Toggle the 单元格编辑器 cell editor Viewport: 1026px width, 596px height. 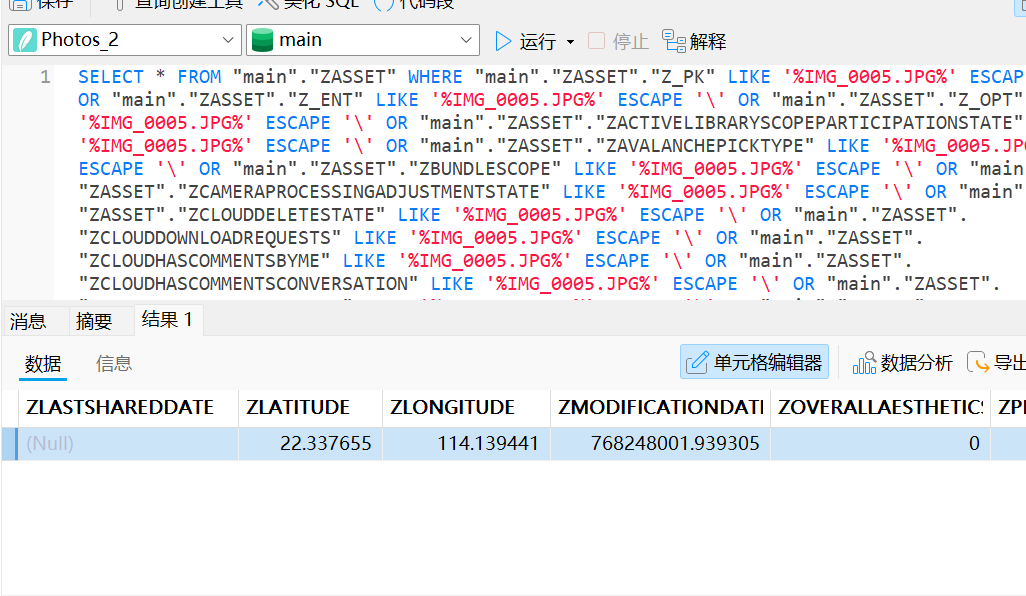tap(754, 362)
